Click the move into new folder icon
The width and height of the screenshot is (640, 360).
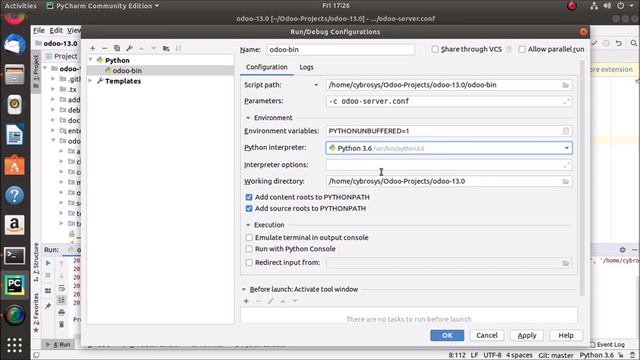click(x=166, y=48)
